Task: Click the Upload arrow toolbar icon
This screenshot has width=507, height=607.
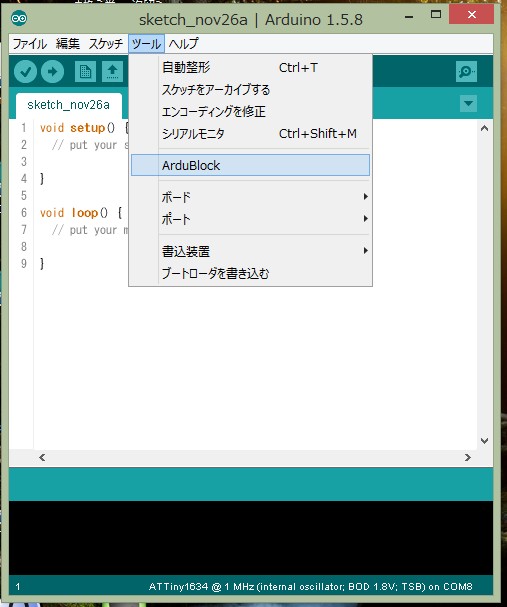Action: [52, 72]
